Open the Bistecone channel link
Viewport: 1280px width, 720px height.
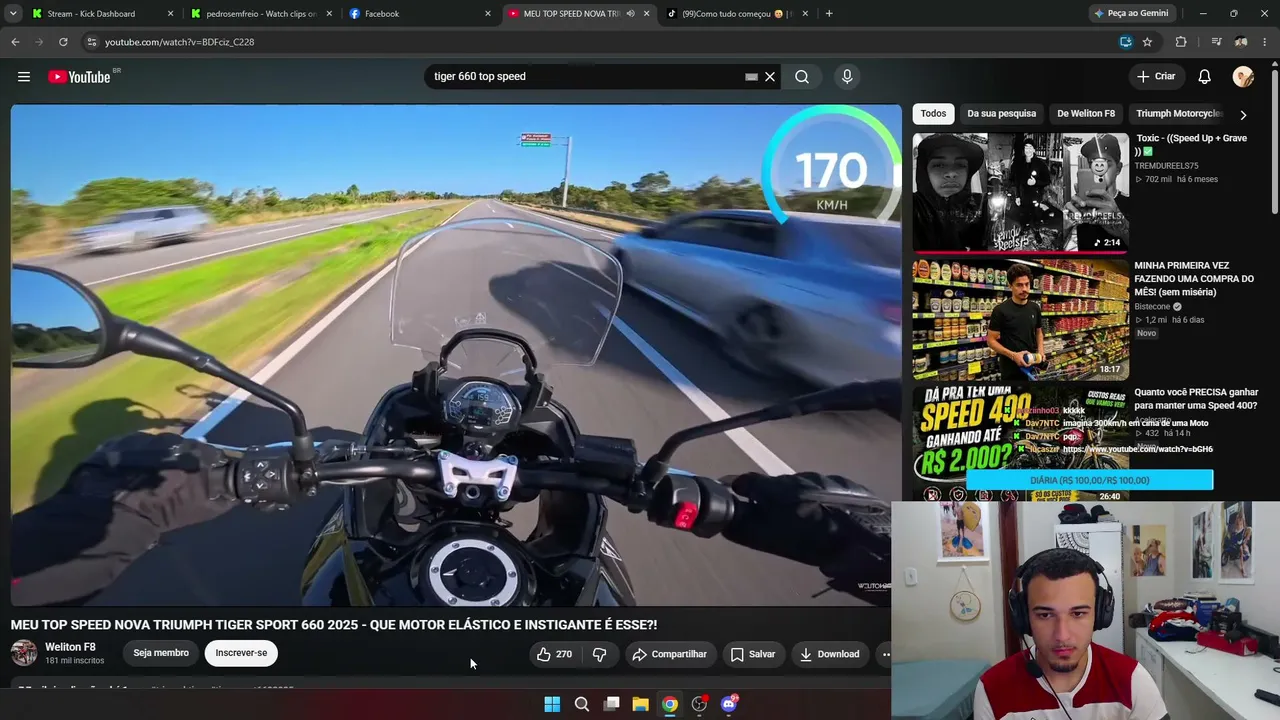[x=1152, y=306]
